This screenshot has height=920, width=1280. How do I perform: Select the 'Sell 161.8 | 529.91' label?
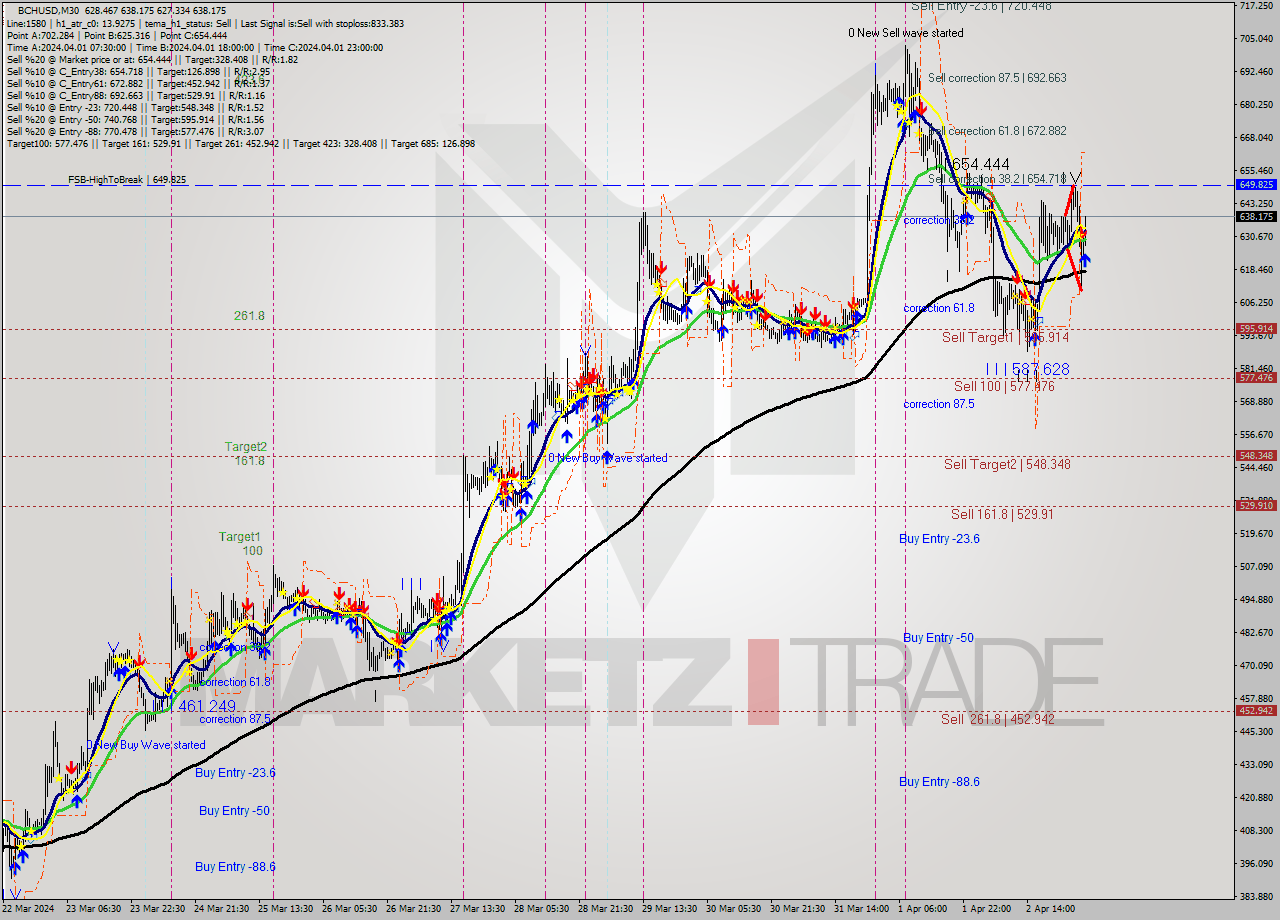[1002, 514]
